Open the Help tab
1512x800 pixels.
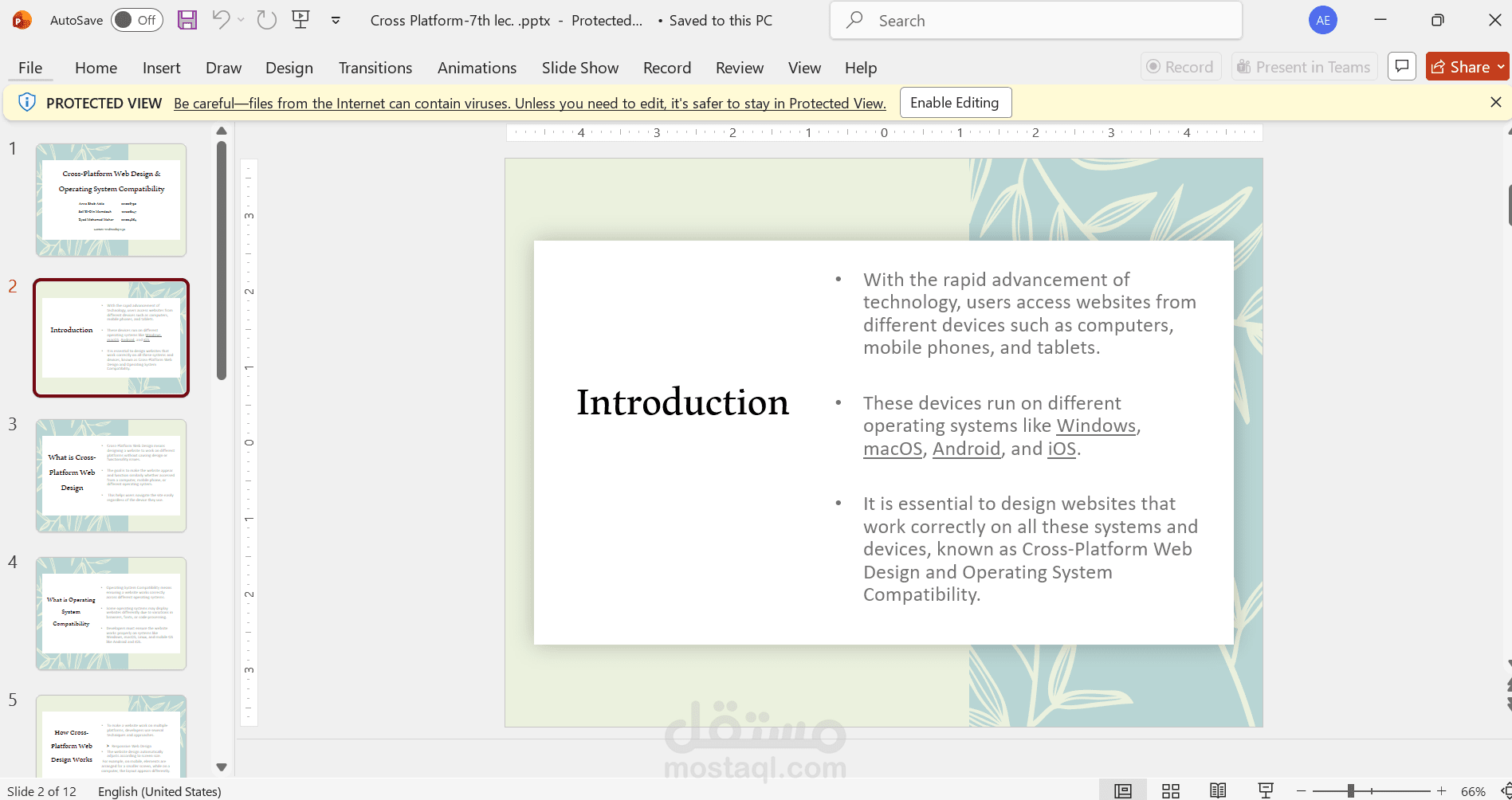click(x=861, y=68)
